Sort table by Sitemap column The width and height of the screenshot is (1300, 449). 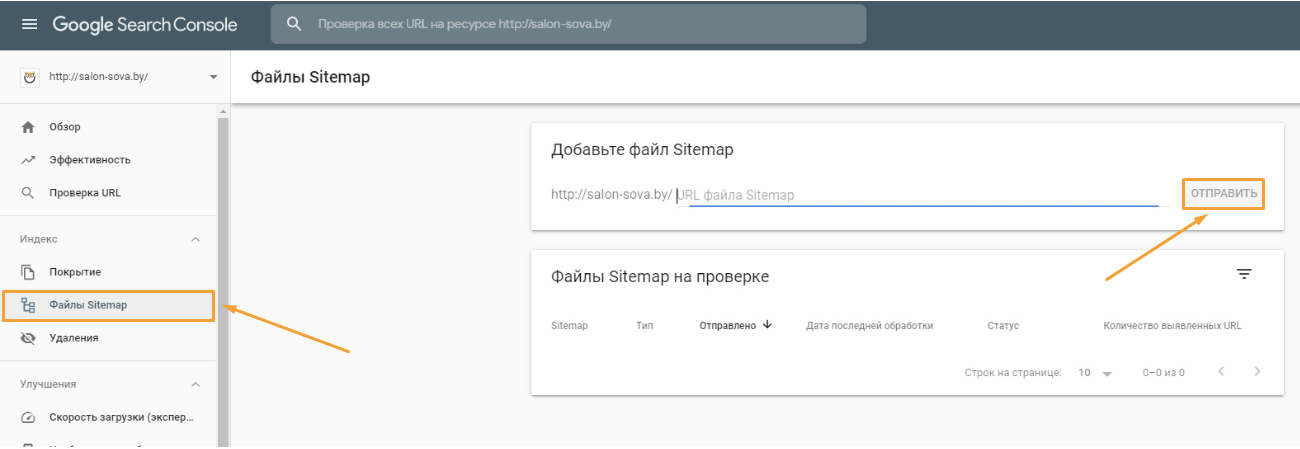(569, 326)
